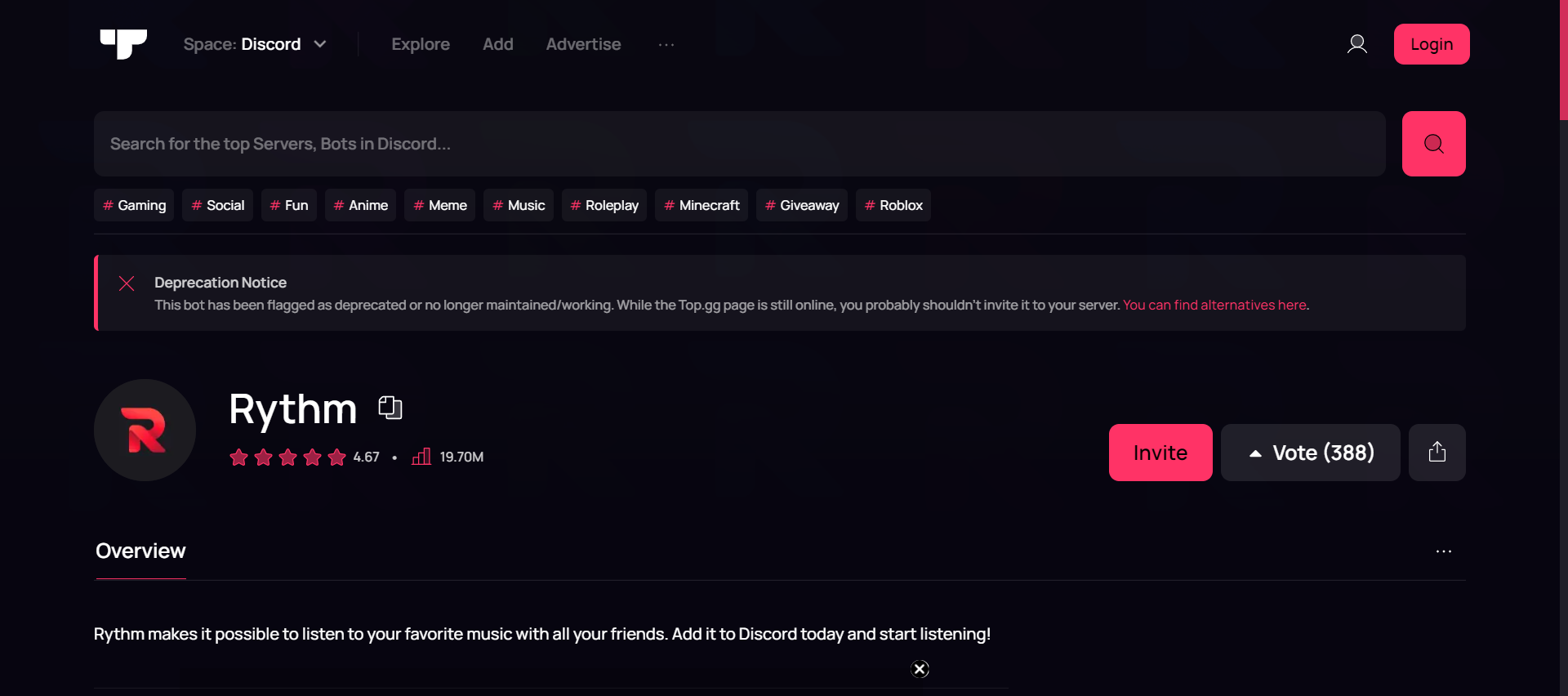Viewport: 1568px width, 696px height.
Task: Click the Deprecation Notice heading text
Action: click(220, 283)
